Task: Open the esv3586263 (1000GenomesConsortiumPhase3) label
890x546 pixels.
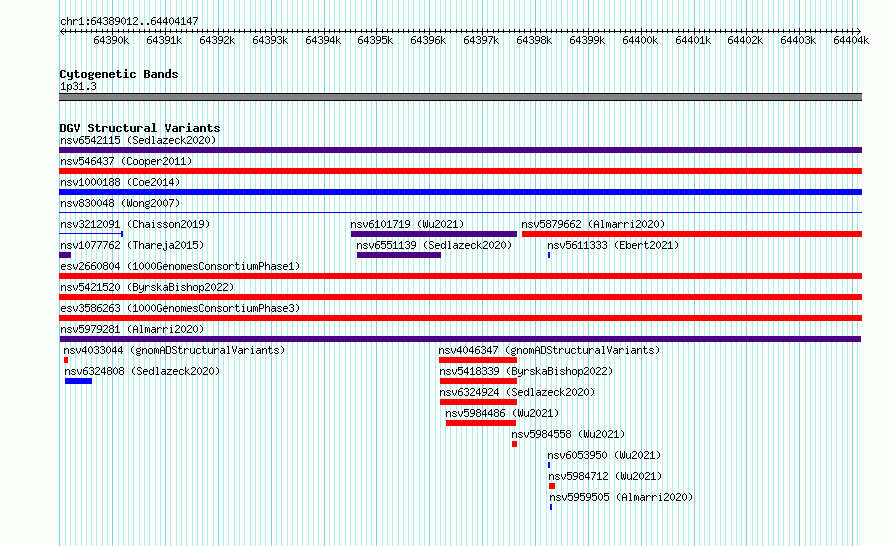Action: point(180,308)
